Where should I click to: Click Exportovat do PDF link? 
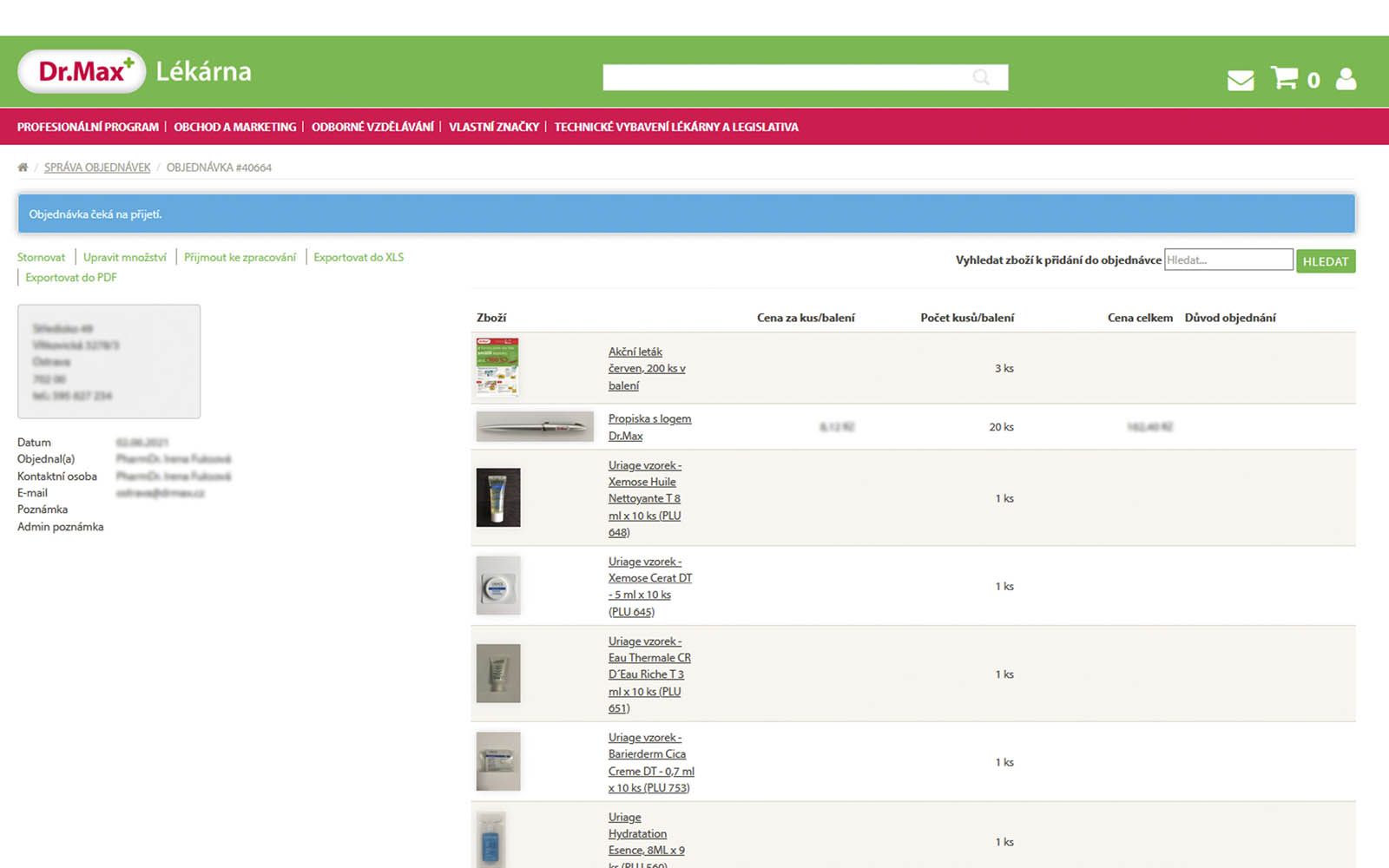pos(70,277)
